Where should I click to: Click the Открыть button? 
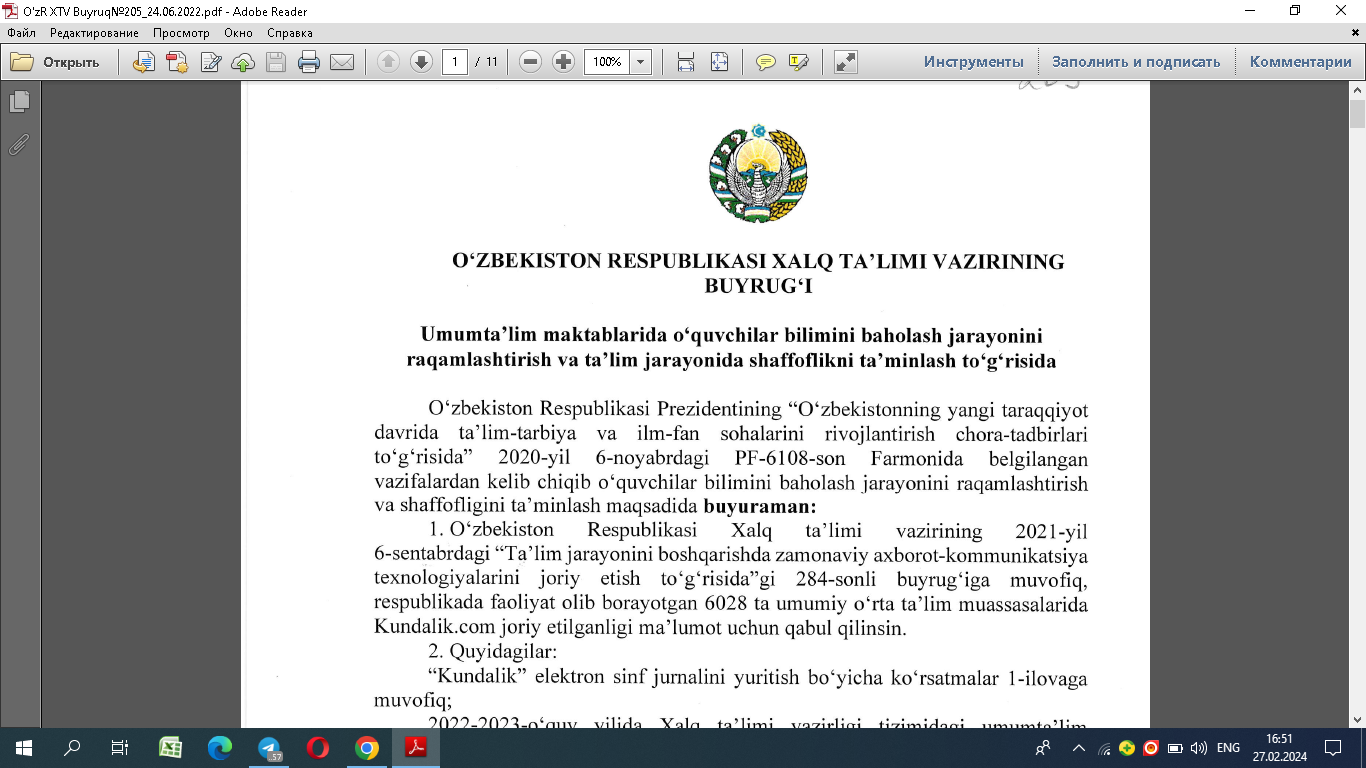coord(56,62)
